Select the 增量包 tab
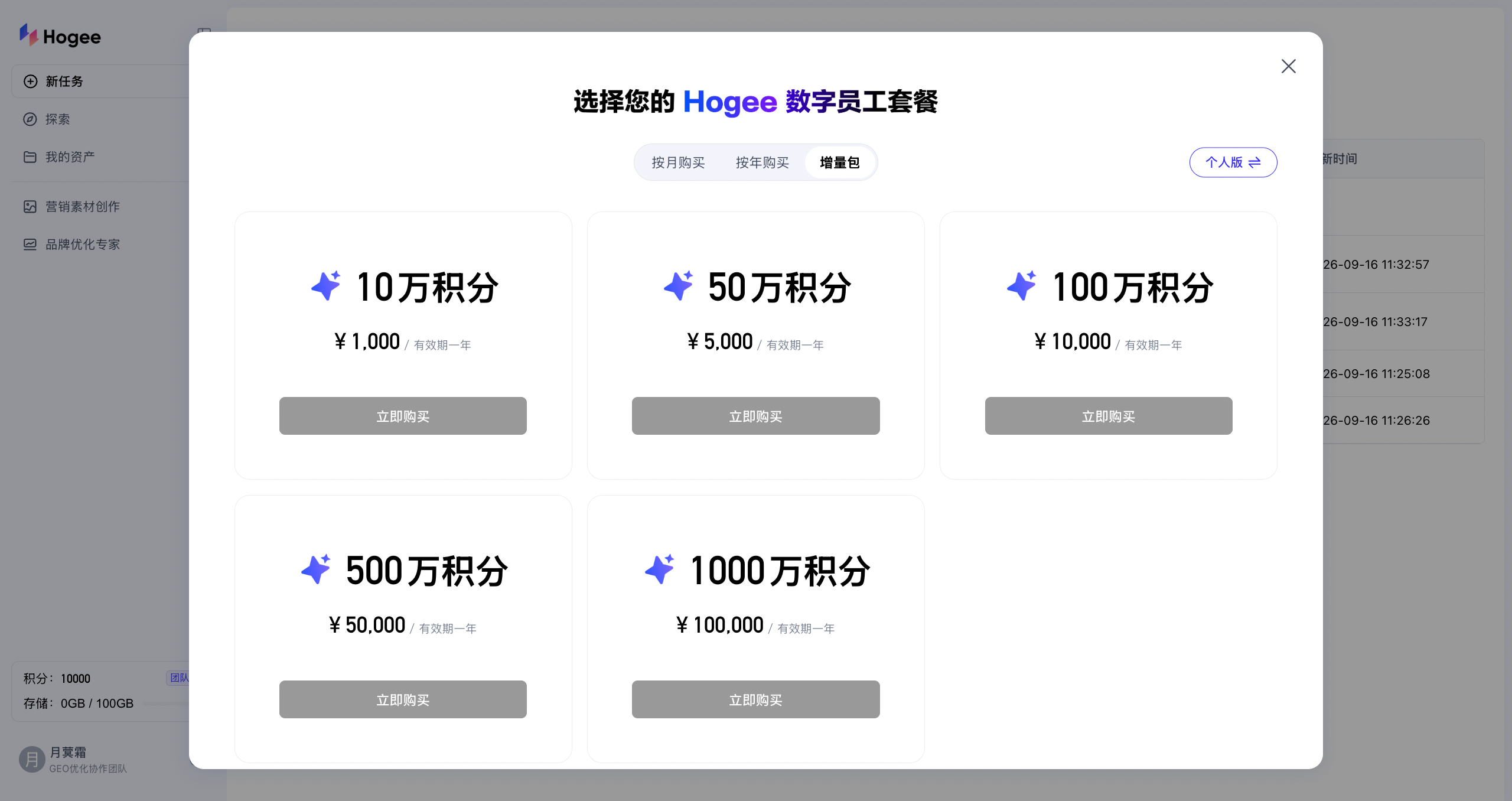 point(839,162)
